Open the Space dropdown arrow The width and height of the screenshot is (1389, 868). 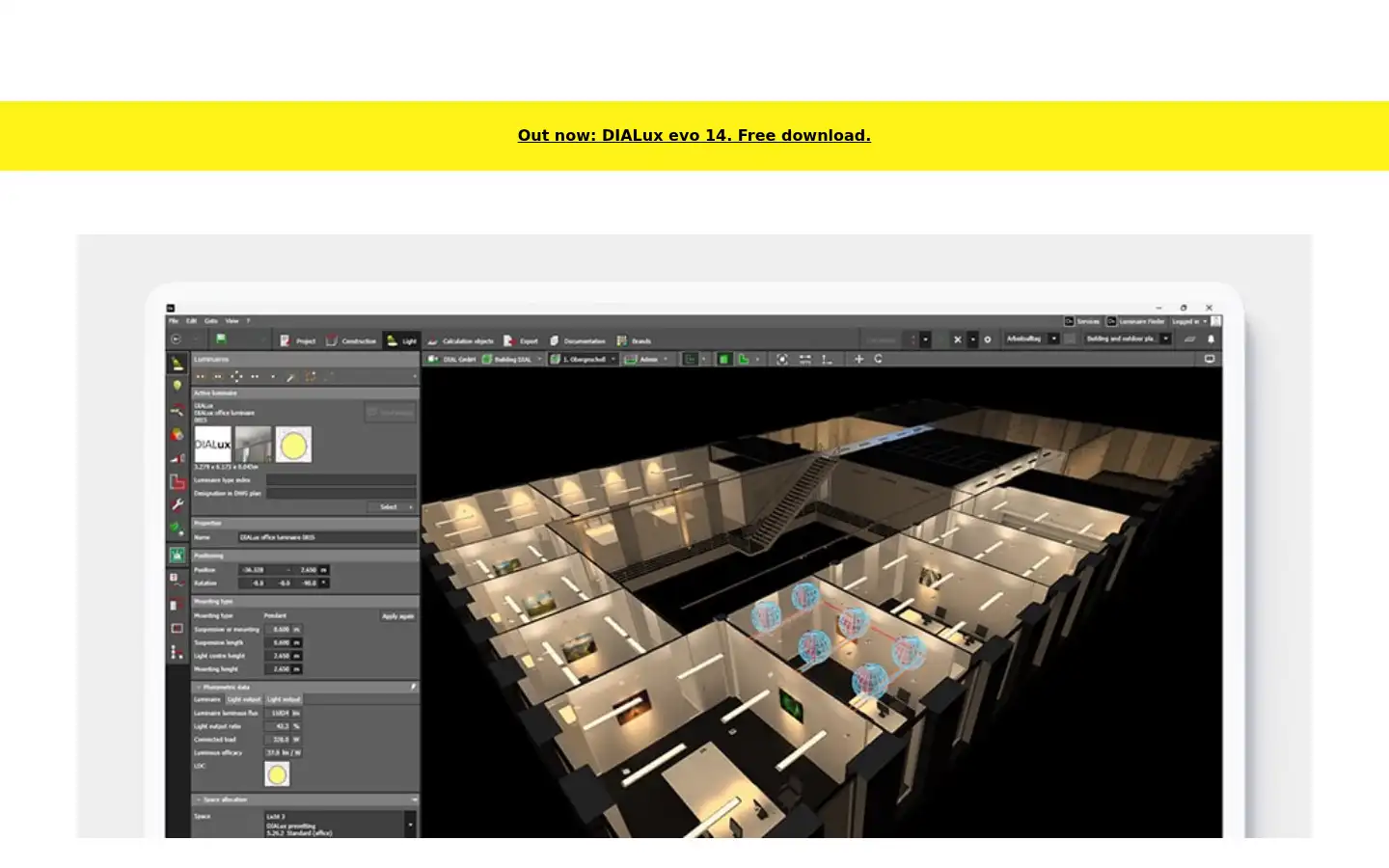[x=410, y=825]
